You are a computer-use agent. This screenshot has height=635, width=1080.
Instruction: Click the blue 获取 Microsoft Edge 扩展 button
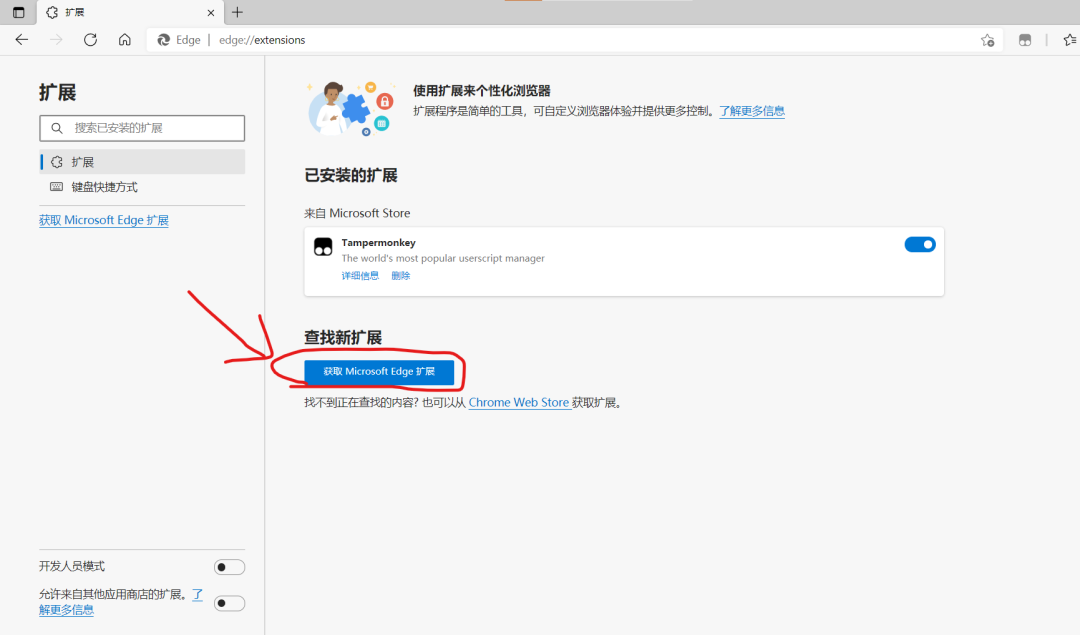point(379,372)
